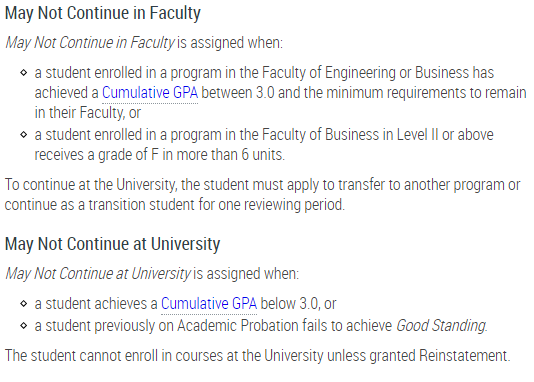Viewport: 534px width, 382px height.
Task: Click the phrase 'grade of F in more than 6 units'
Action: coord(190,155)
